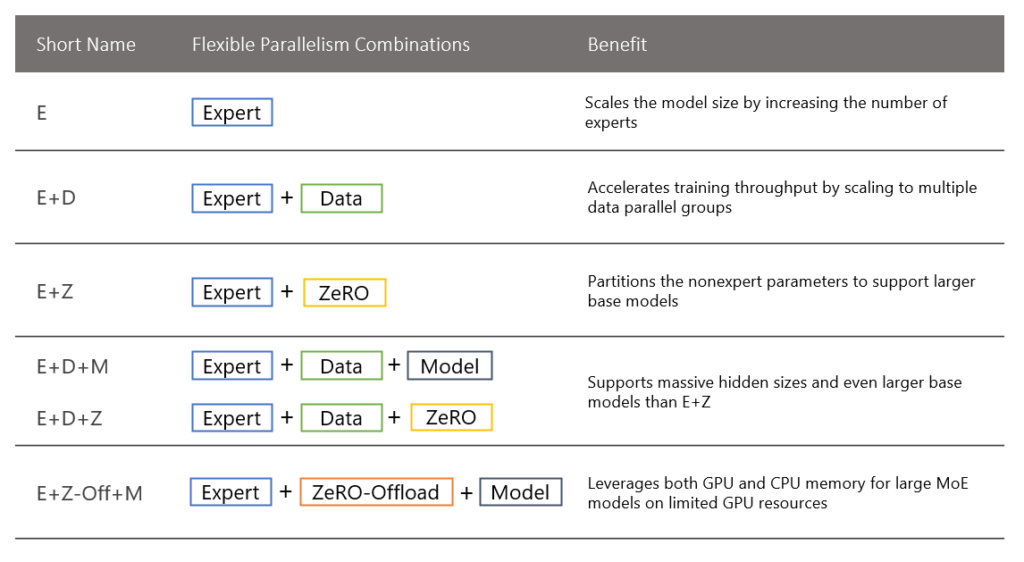
Task: Select the E+D+M short name label
Action: coord(72,367)
